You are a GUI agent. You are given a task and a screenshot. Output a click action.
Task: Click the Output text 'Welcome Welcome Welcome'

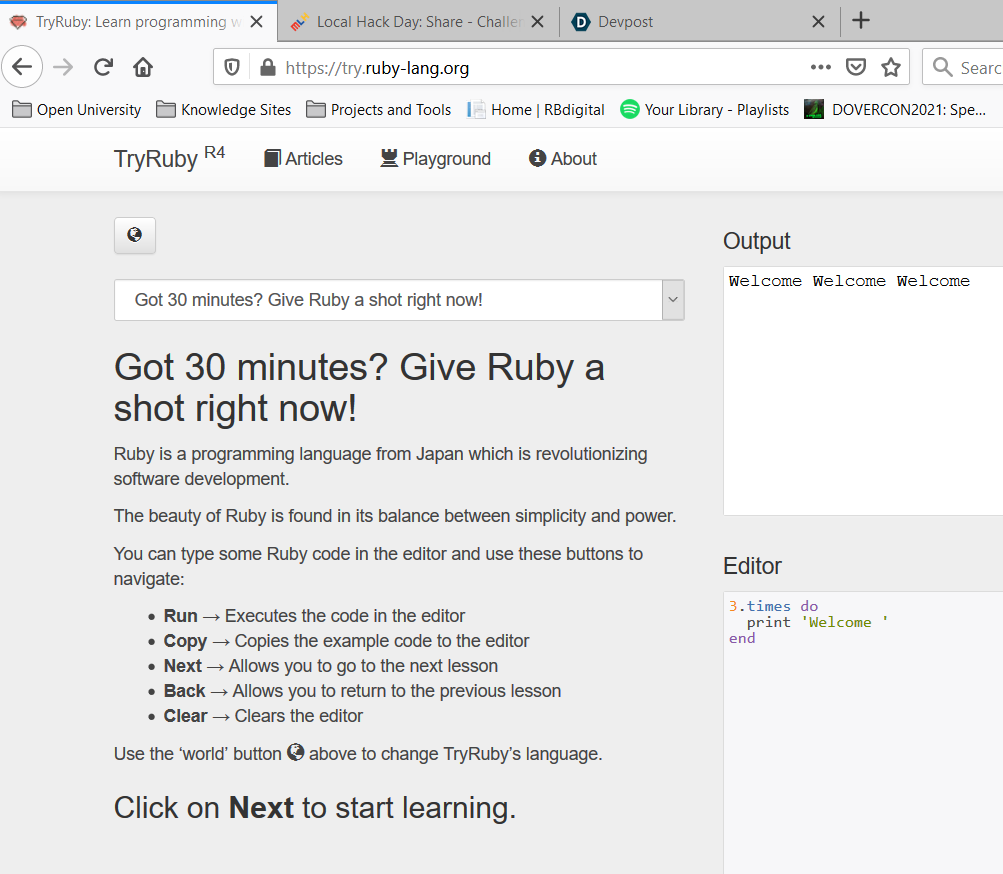pyautogui.click(x=849, y=281)
